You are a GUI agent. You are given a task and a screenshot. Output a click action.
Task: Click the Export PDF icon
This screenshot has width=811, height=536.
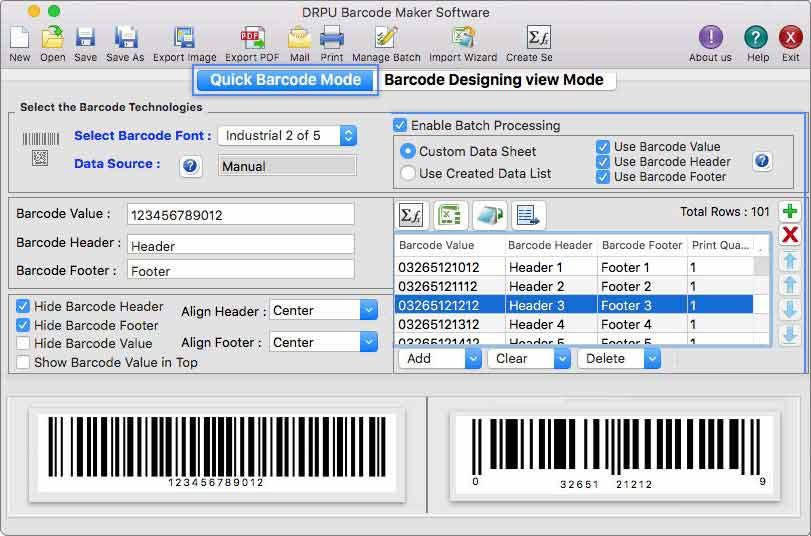[252, 37]
